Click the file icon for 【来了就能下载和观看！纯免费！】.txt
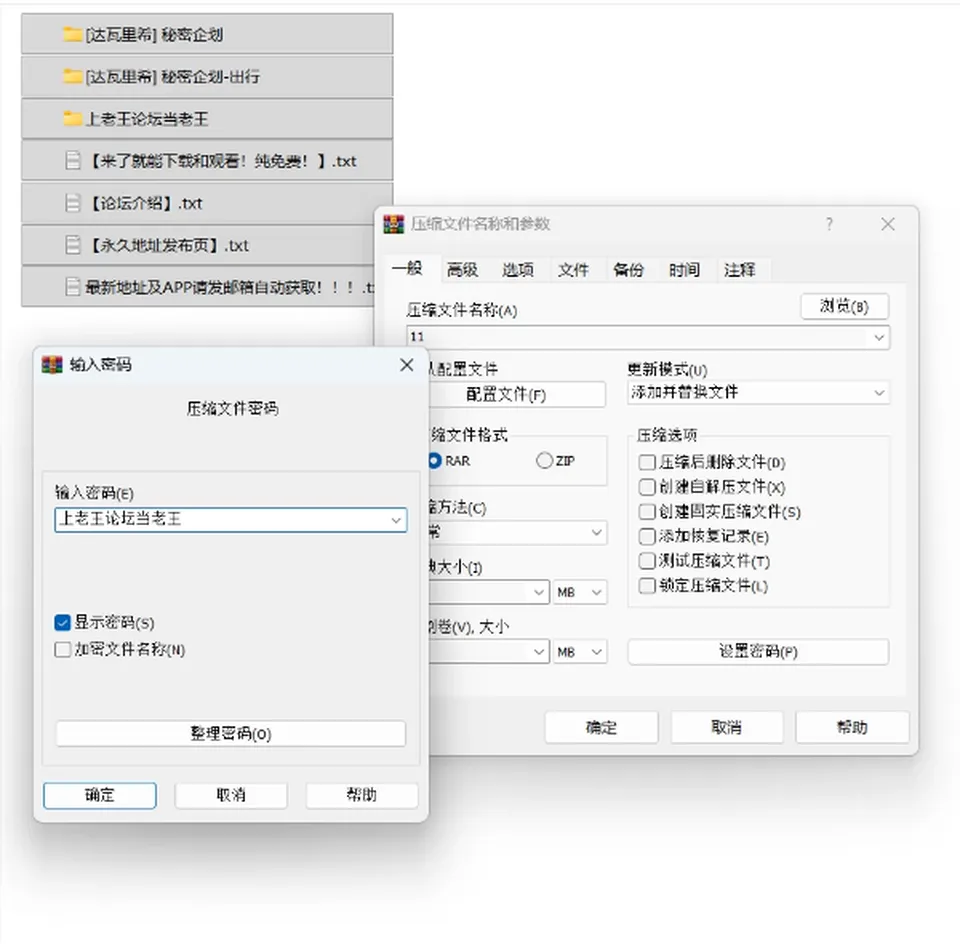 pyautogui.click(x=73, y=160)
